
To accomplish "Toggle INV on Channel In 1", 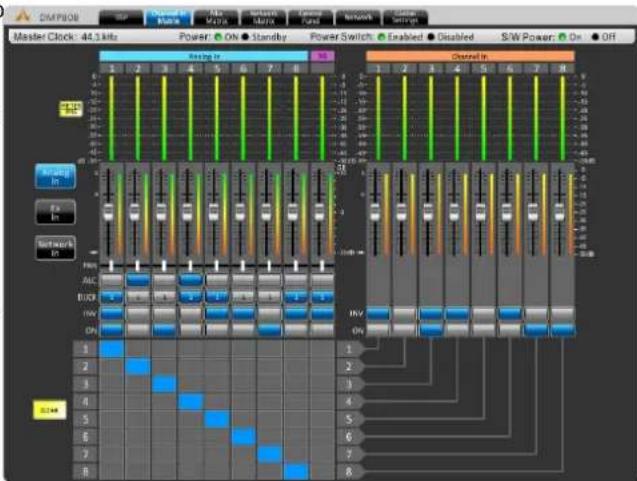I will [378, 313].
